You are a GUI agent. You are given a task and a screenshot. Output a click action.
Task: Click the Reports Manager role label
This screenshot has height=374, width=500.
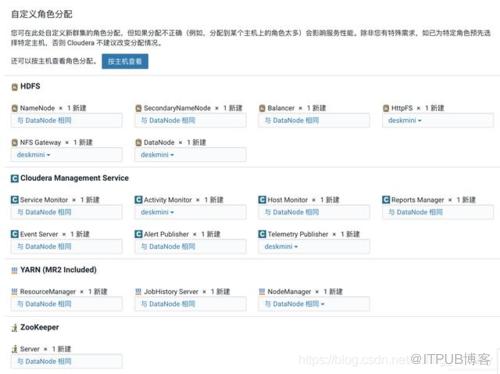tap(418, 200)
